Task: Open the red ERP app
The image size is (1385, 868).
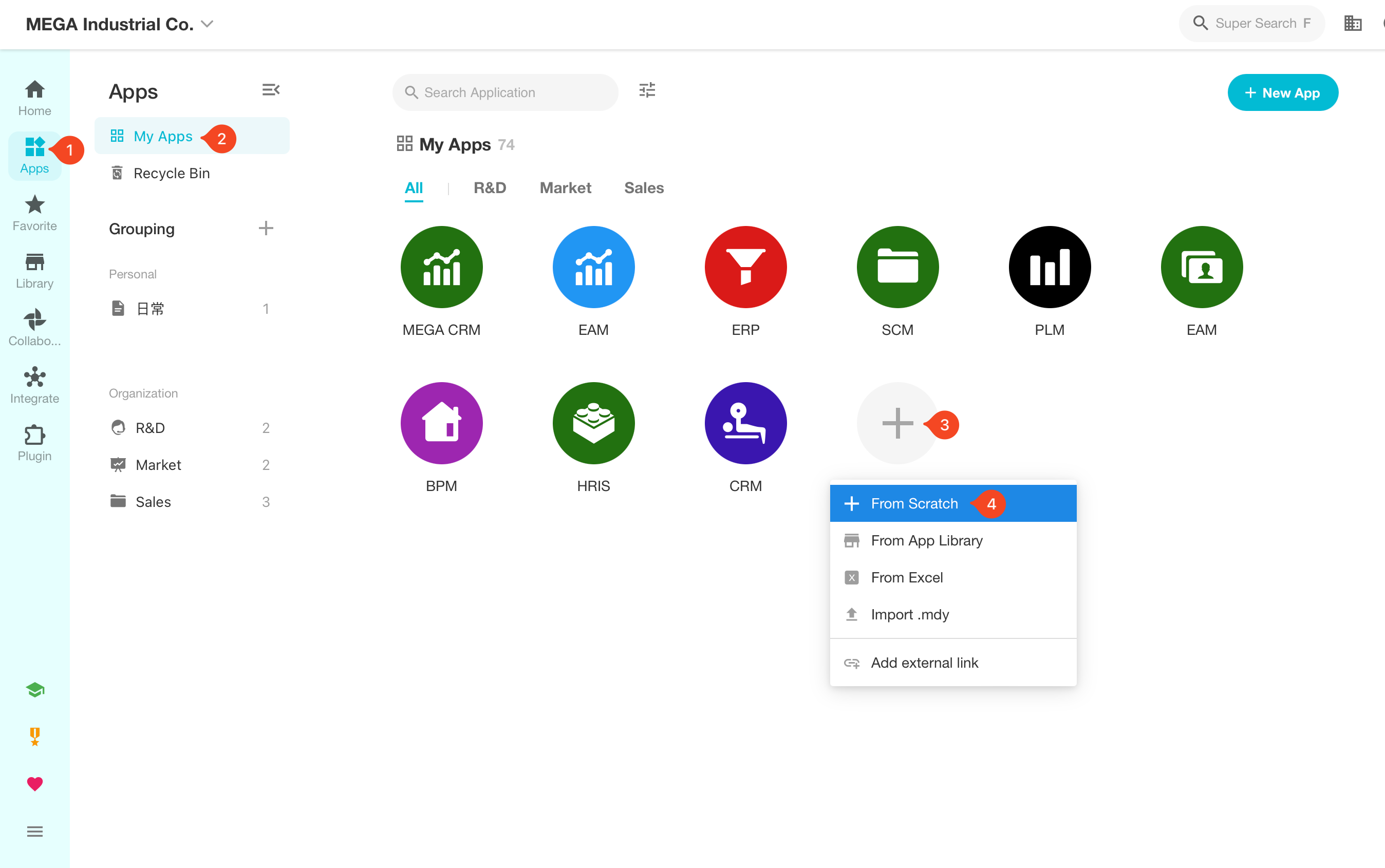Action: pos(745,267)
